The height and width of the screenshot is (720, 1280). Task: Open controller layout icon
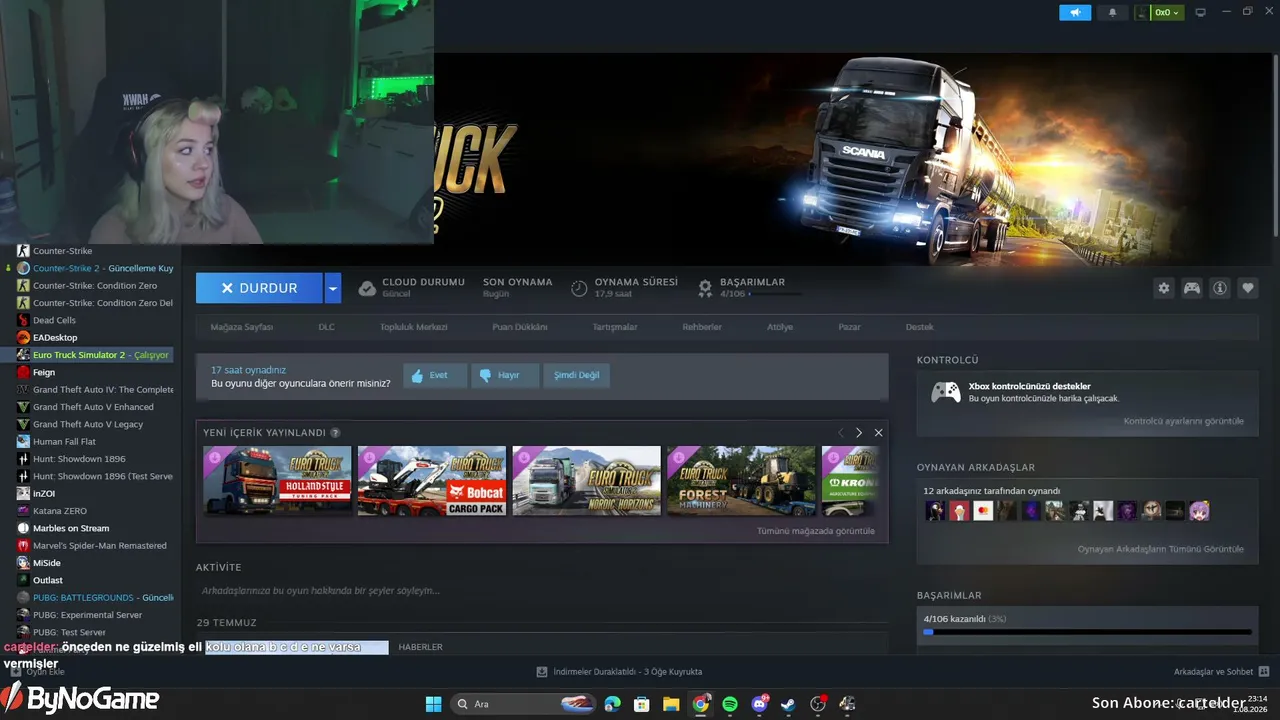point(1191,288)
